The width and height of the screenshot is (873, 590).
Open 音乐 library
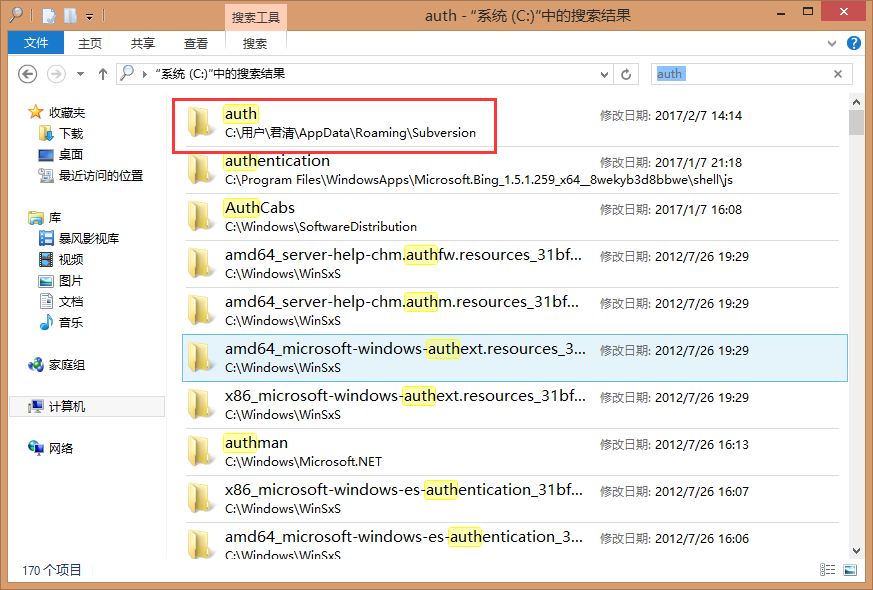pos(61,322)
